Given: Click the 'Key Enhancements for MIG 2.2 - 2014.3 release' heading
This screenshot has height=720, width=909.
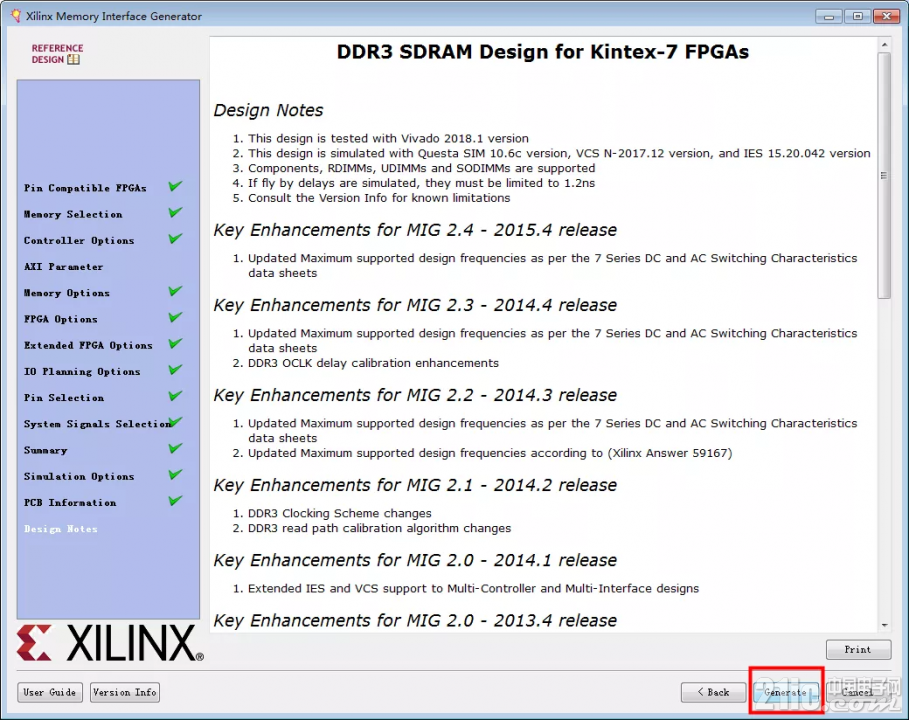Looking at the screenshot, I should tap(415, 395).
